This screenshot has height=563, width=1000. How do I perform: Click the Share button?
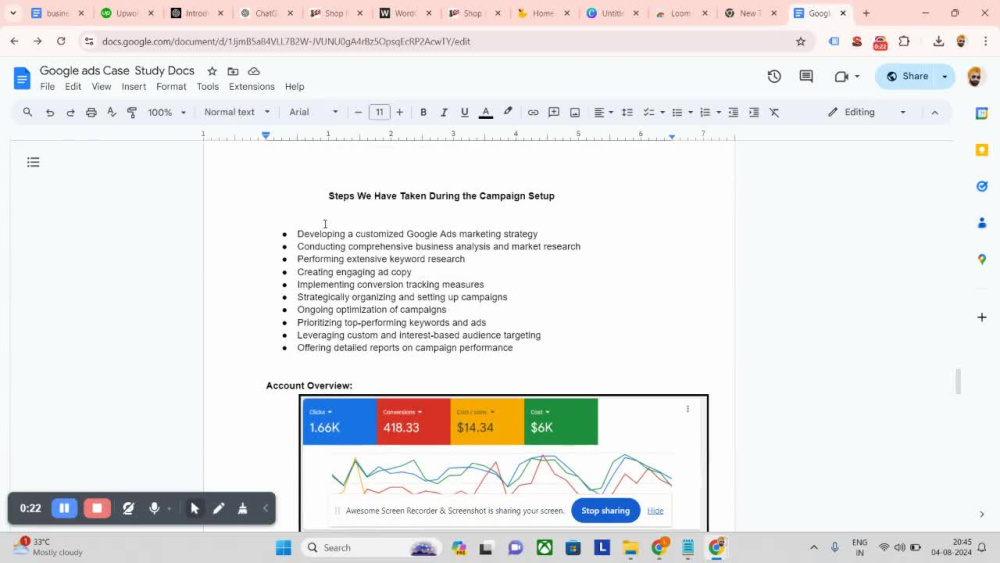click(907, 77)
